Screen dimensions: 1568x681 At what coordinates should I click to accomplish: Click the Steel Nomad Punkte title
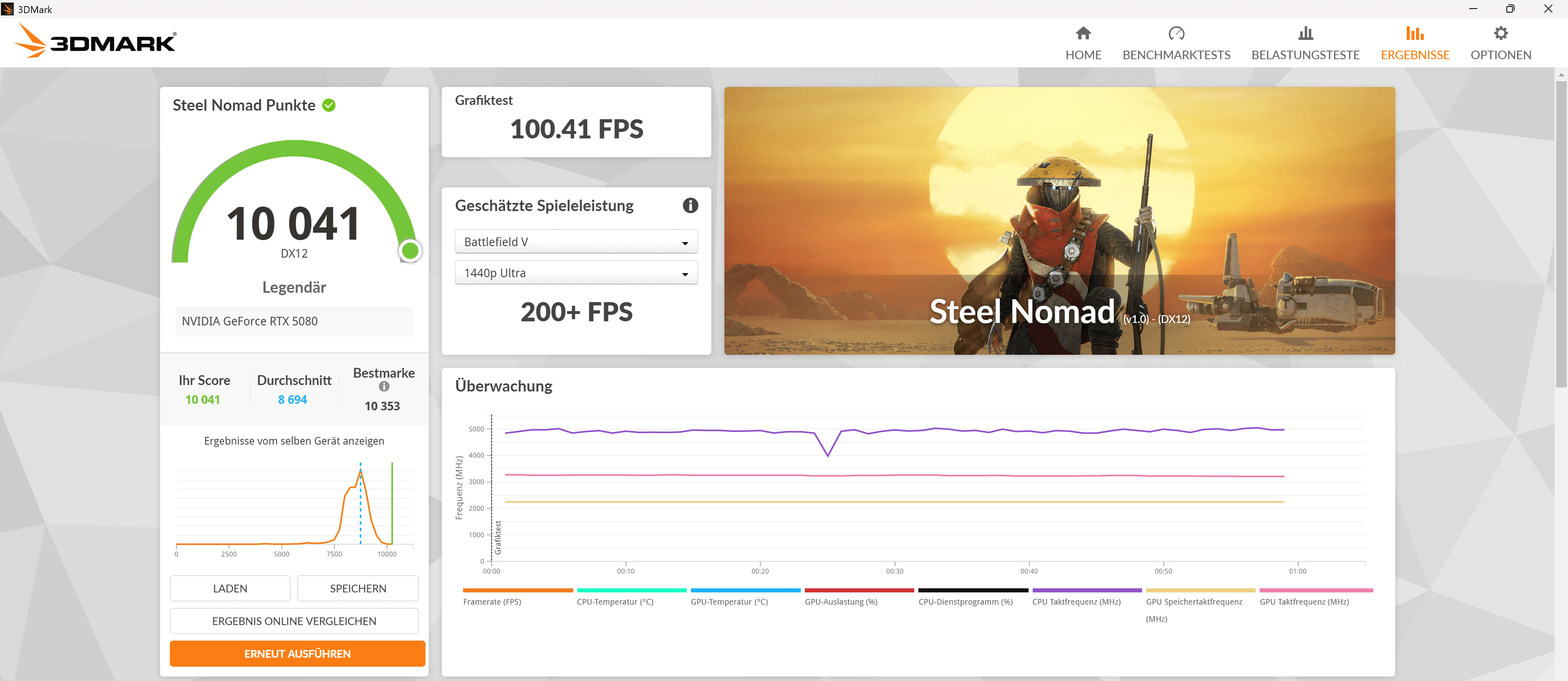(x=243, y=105)
